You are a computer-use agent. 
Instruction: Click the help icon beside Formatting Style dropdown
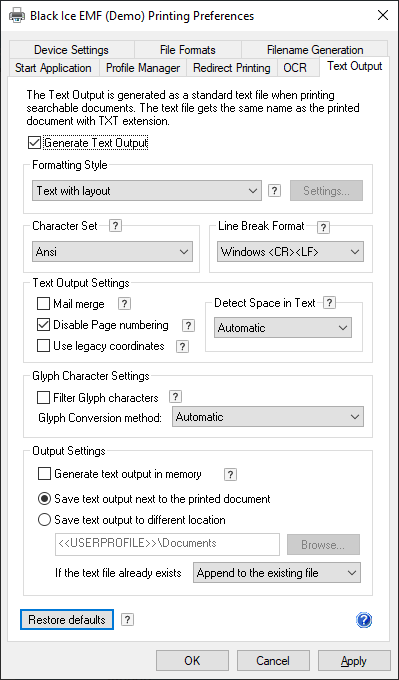point(274,191)
